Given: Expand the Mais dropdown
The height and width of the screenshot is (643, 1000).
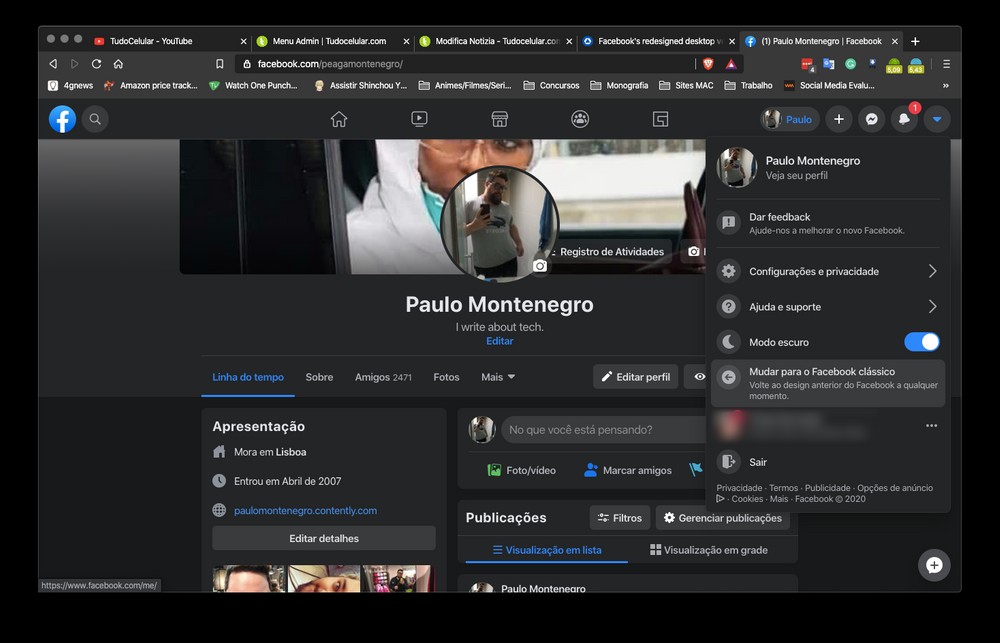Looking at the screenshot, I should coord(498,377).
